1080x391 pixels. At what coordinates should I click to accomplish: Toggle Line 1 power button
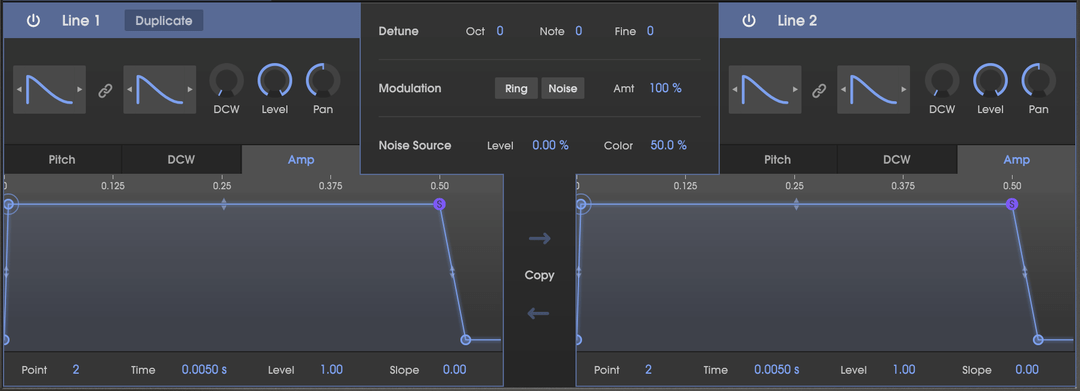pos(33,21)
